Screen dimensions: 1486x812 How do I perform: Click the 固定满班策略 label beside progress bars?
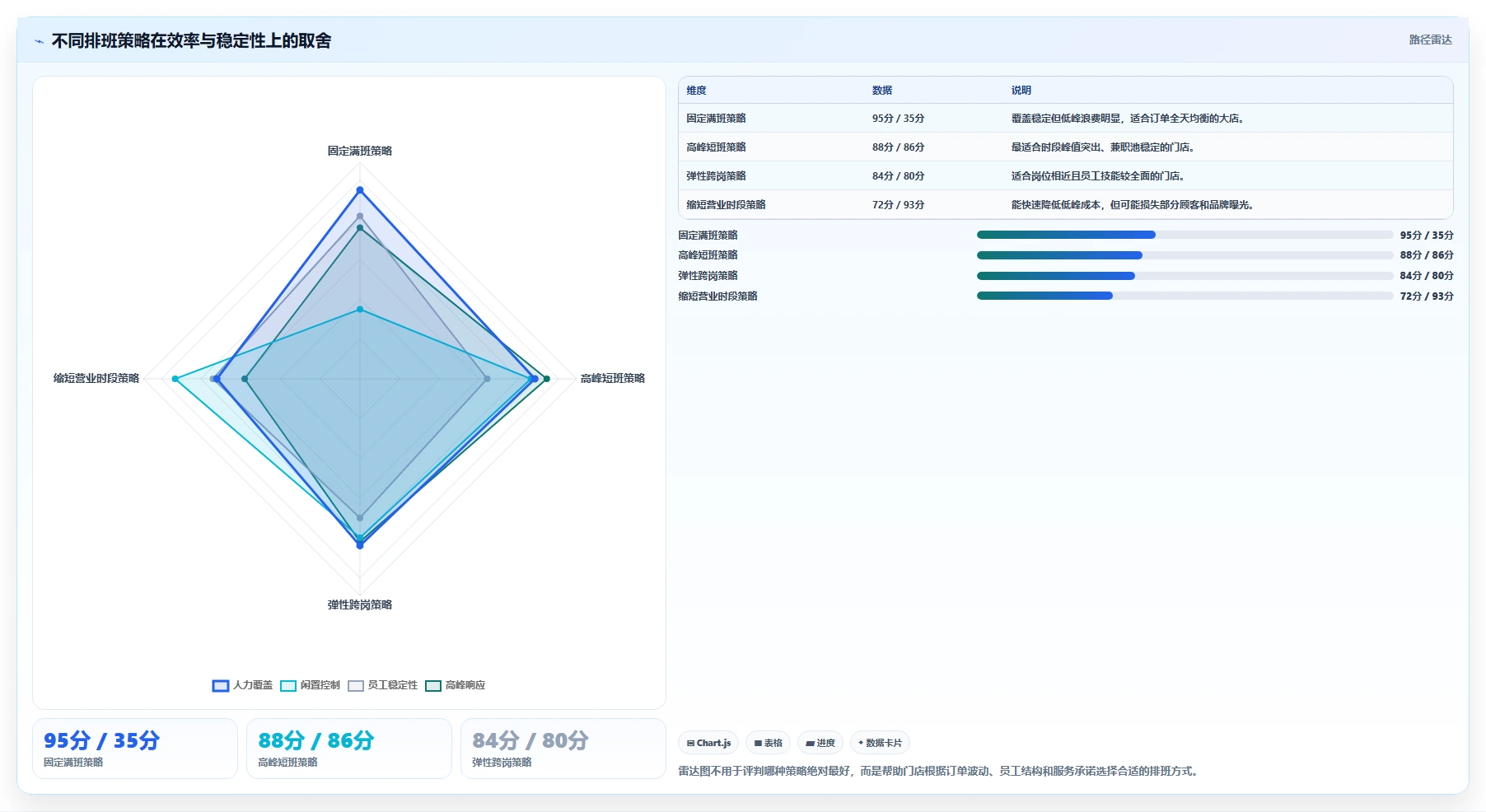tap(708, 236)
